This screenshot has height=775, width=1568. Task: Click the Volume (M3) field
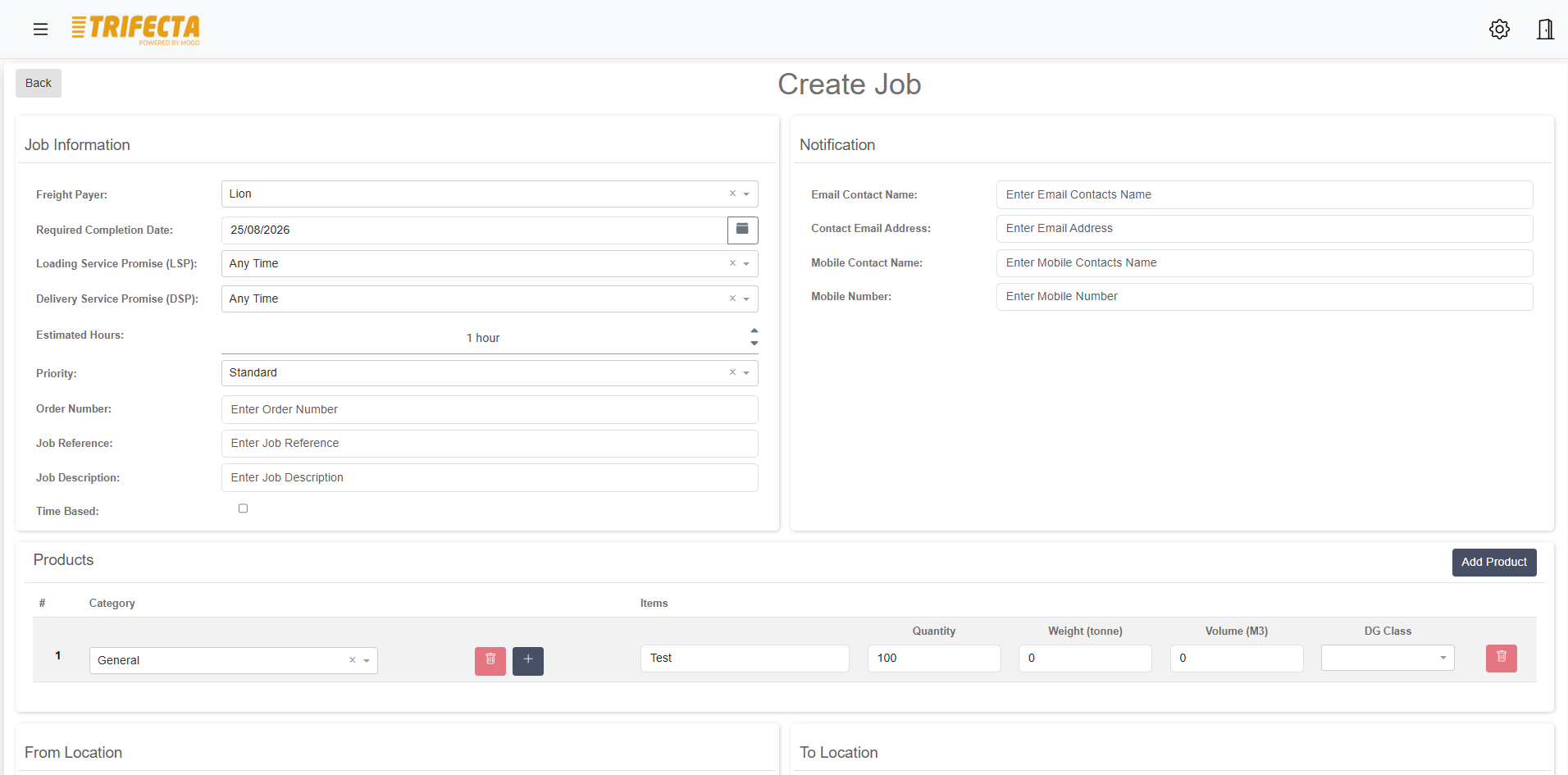tap(1237, 658)
